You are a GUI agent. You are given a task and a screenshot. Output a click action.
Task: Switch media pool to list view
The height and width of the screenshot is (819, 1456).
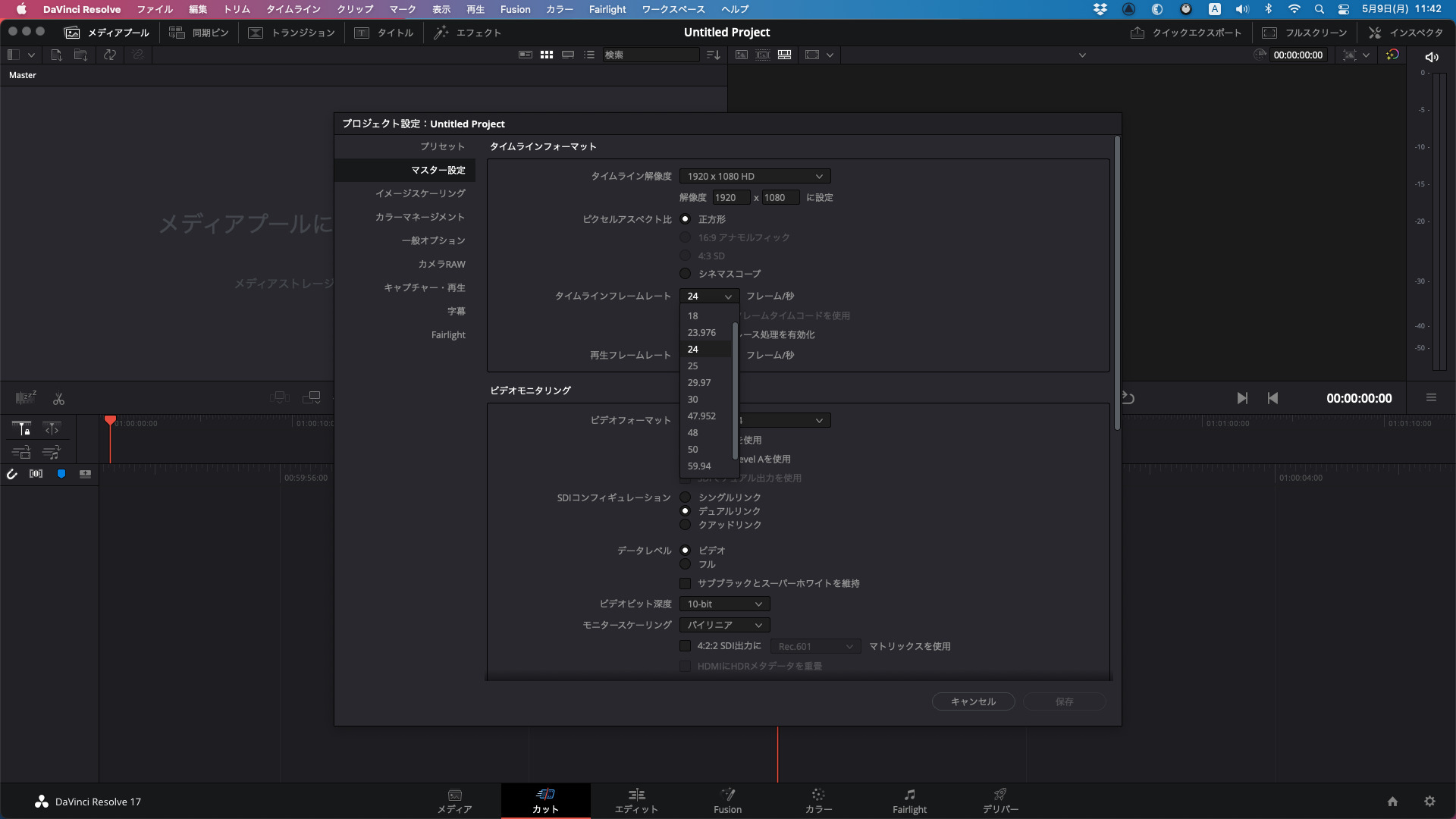click(x=588, y=55)
